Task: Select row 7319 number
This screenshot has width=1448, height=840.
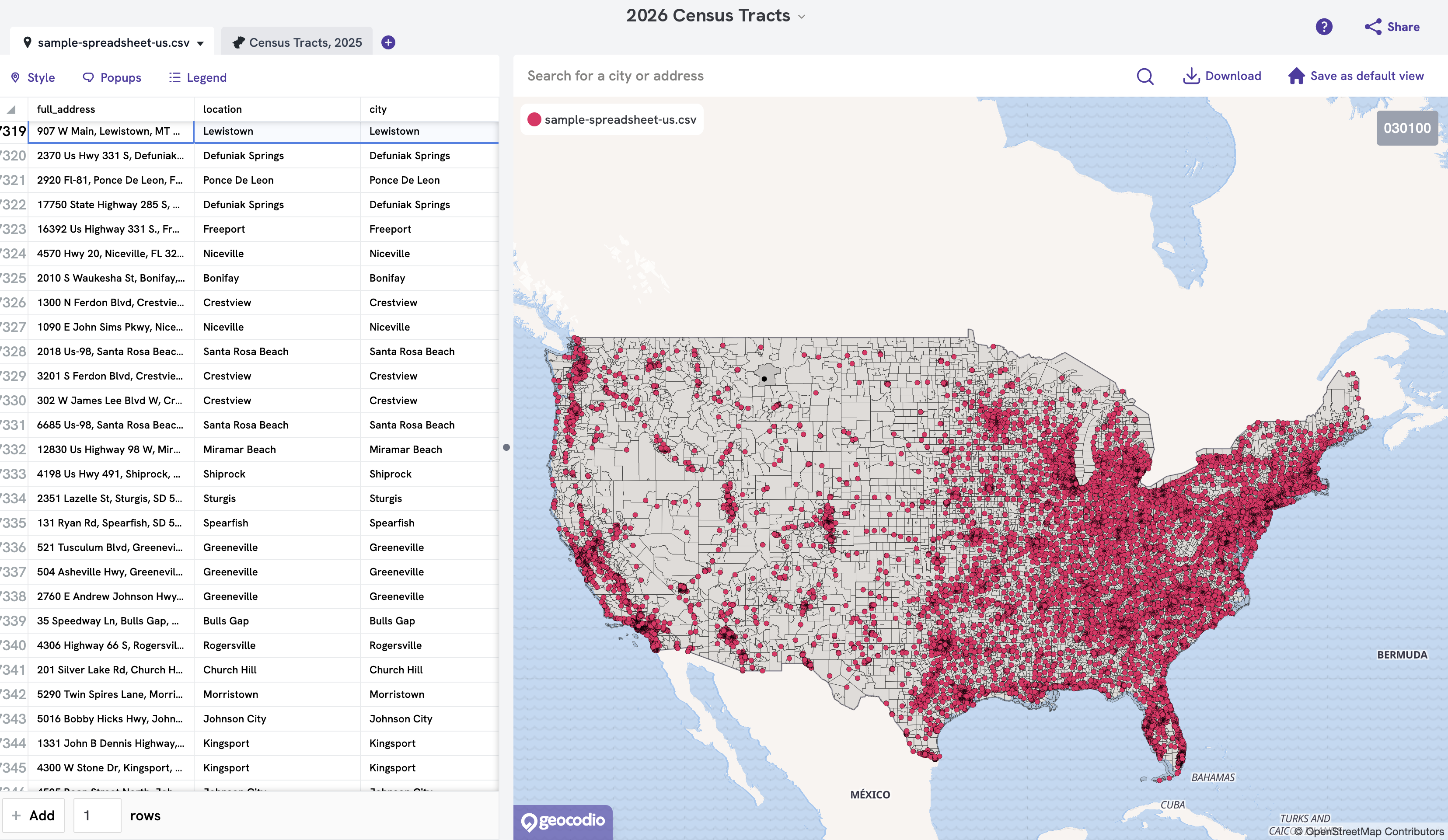Action: click(x=14, y=131)
